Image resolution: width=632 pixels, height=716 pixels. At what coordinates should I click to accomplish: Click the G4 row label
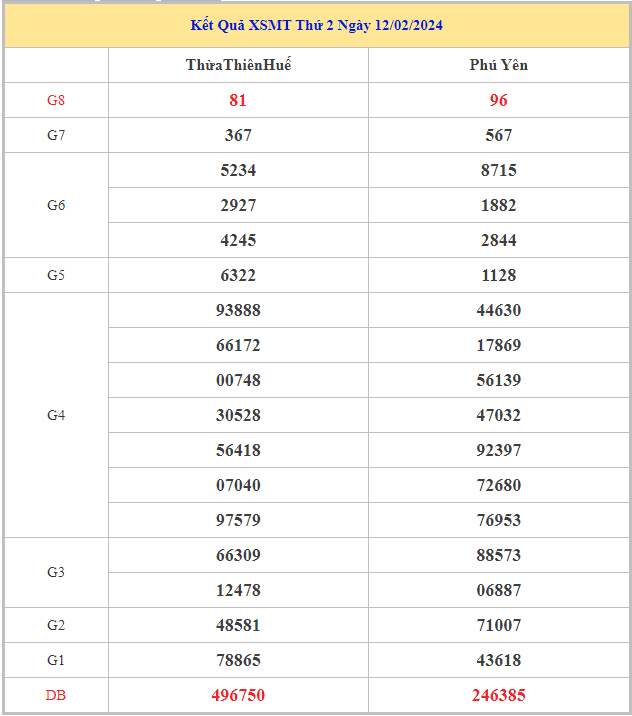click(56, 415)
